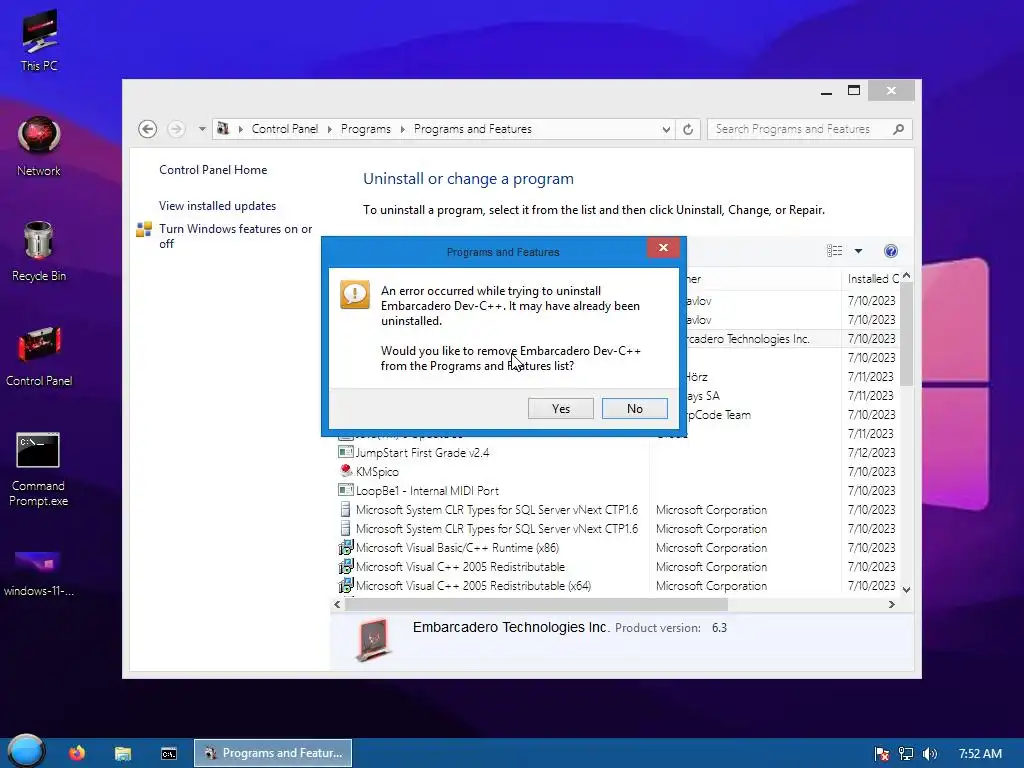Click Embarcadero Technologies Inc. publisher cell
This screenshot has width=1024, height=768.
[x=746, y=339]
